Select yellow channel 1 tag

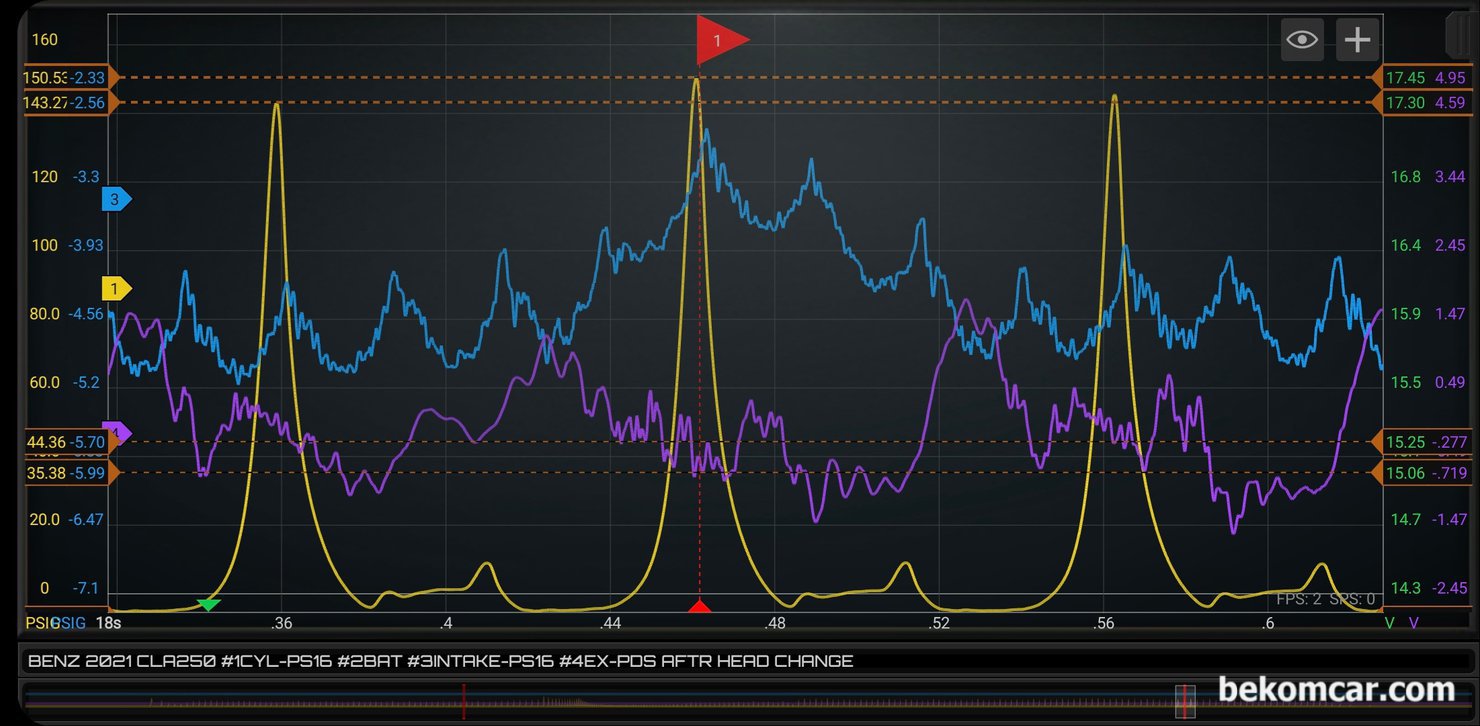(117, 289)
